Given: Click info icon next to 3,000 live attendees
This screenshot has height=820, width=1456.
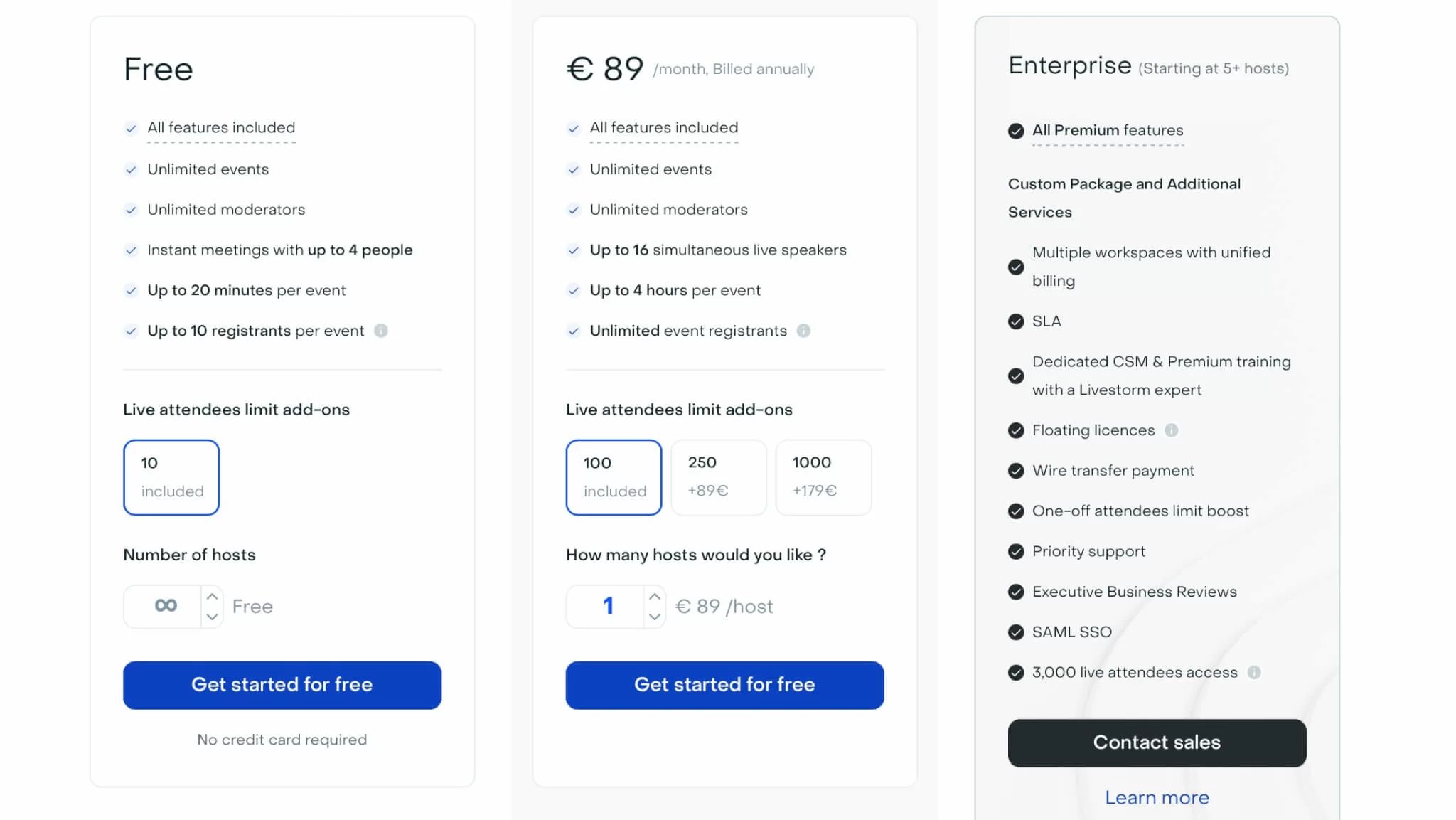Looking at the screenshot, I should point(1254,673).
